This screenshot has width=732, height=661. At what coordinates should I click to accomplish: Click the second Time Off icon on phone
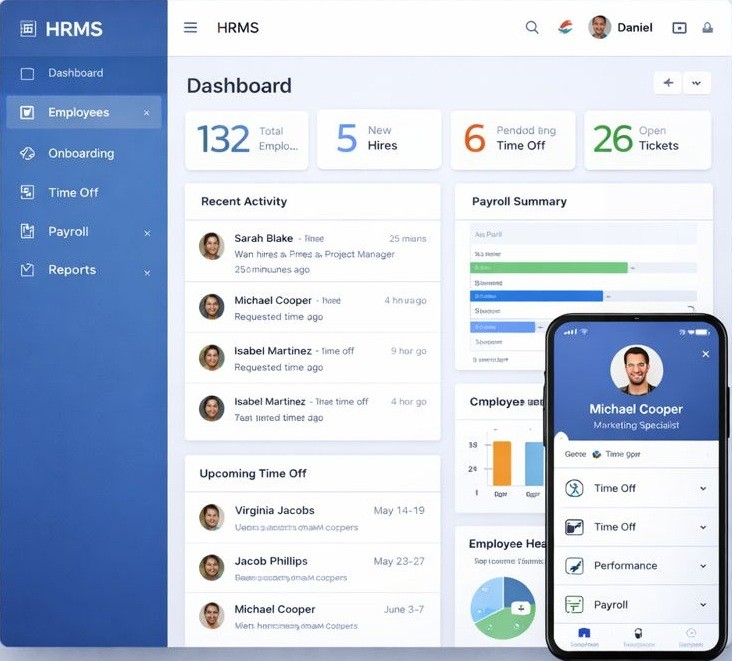coord(574,527)
